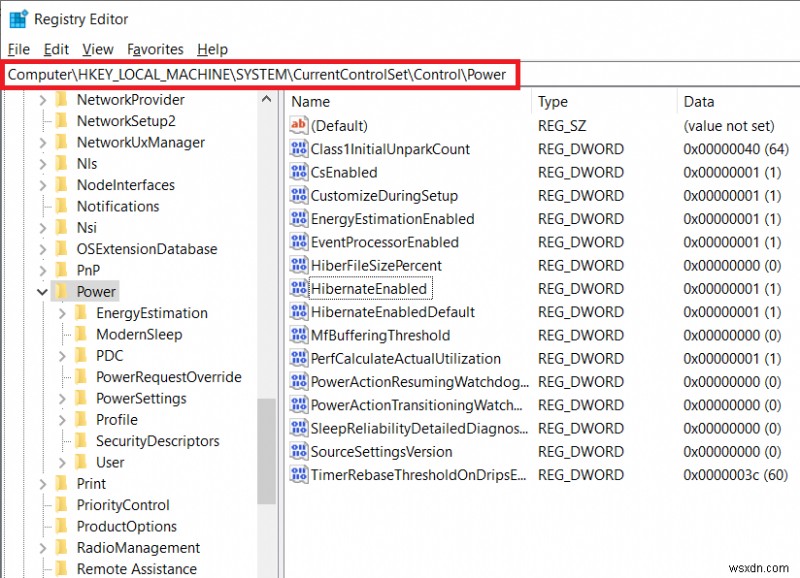Click the PriorityControl folder icon
Viewport: 800px width, 578px height.
pyautogui.click(x=61, y=505)
